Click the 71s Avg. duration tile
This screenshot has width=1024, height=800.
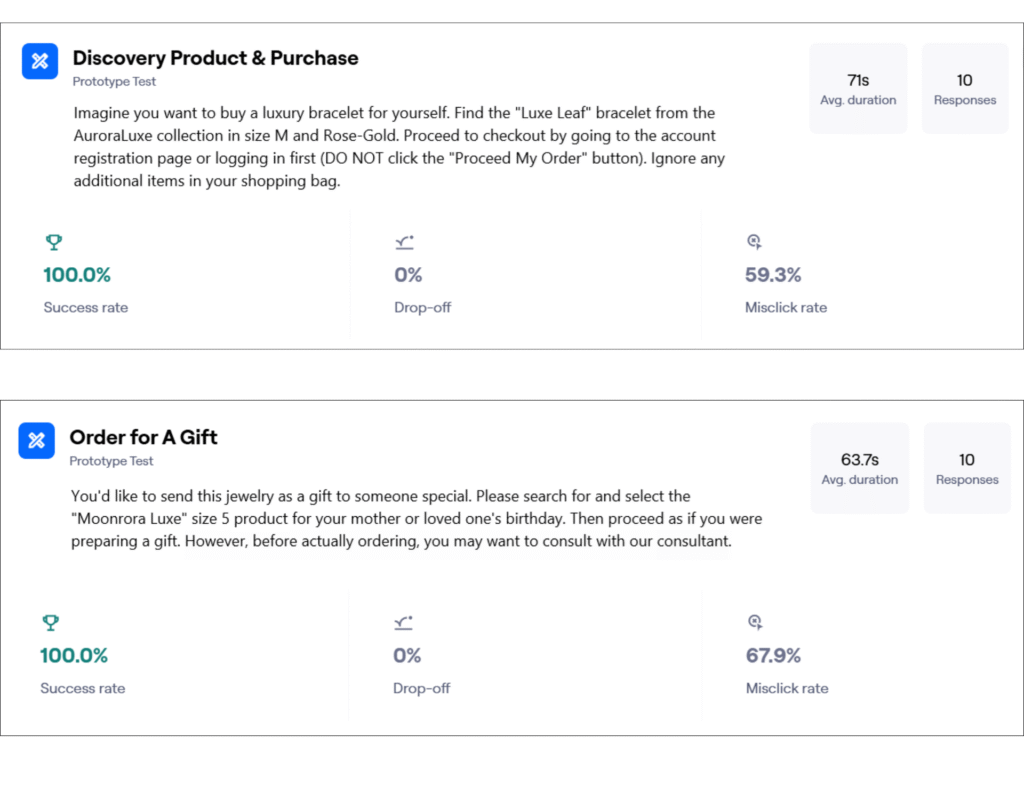click(858, 88)
